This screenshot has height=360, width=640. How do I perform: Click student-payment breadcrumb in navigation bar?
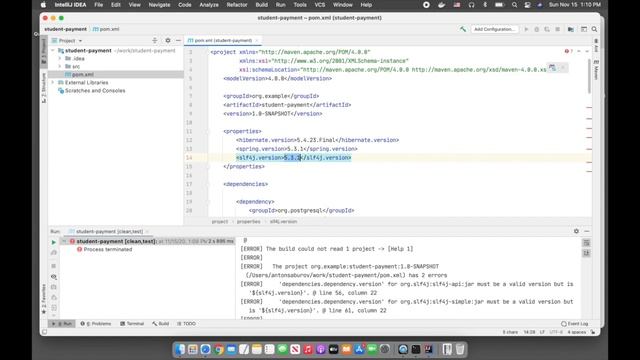(x=65, y=29)
